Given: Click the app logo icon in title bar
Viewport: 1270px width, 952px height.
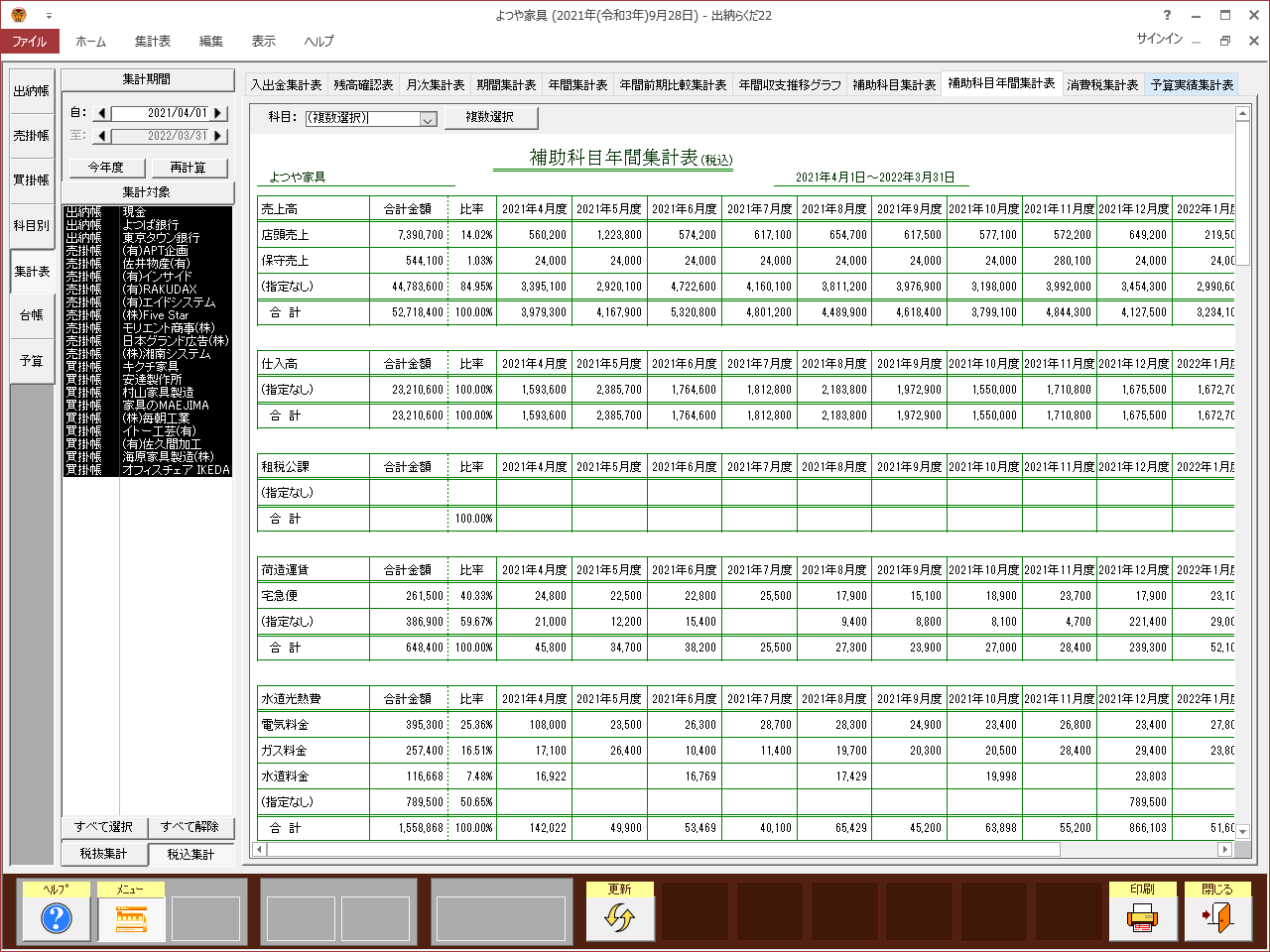Looking at the screenshot, I should 18,15.
